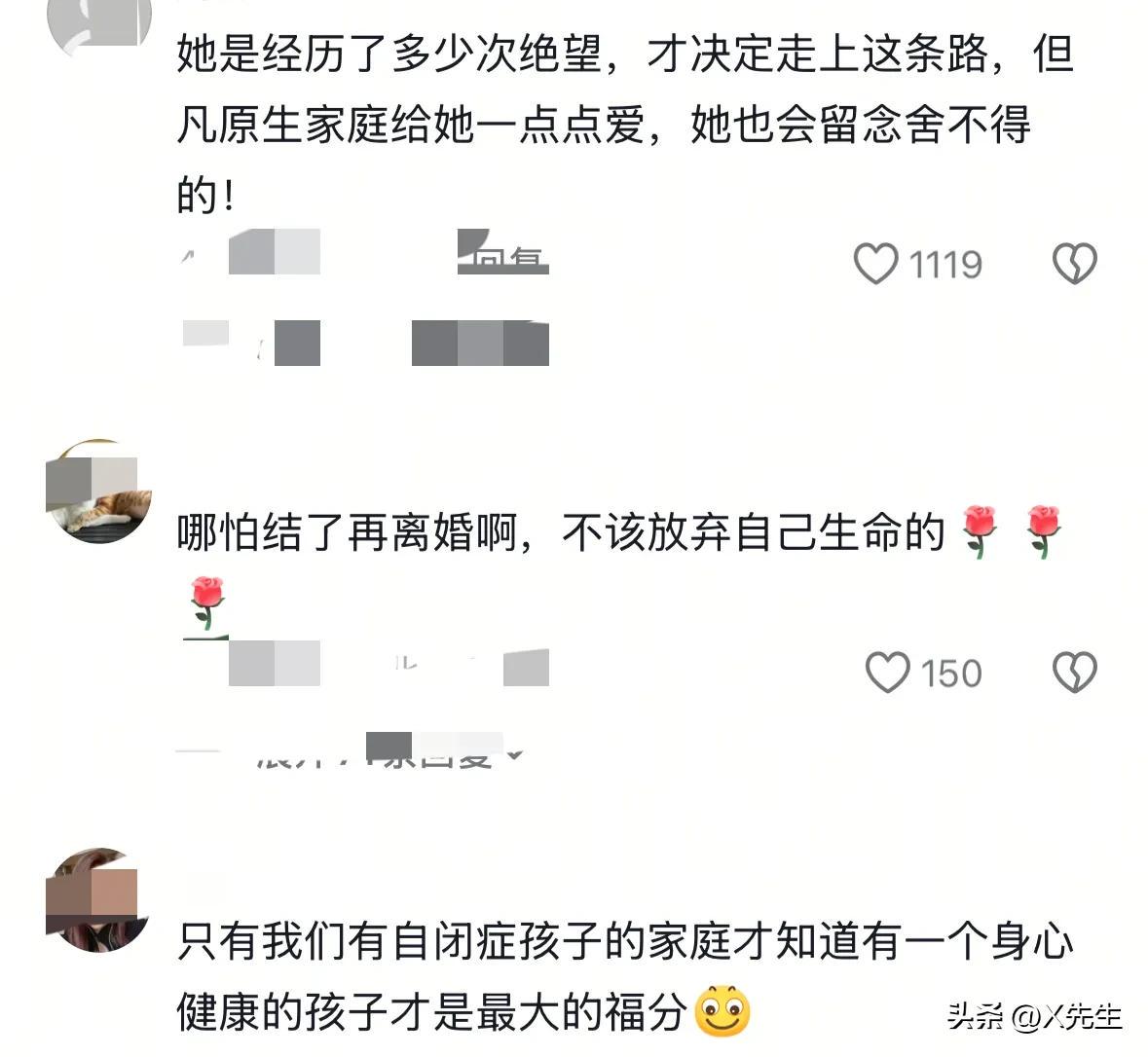This screenshot has height=1057, width=1148.
Task: Click the blurred timestamp under the 150-like comment
Action: [252, 663]
